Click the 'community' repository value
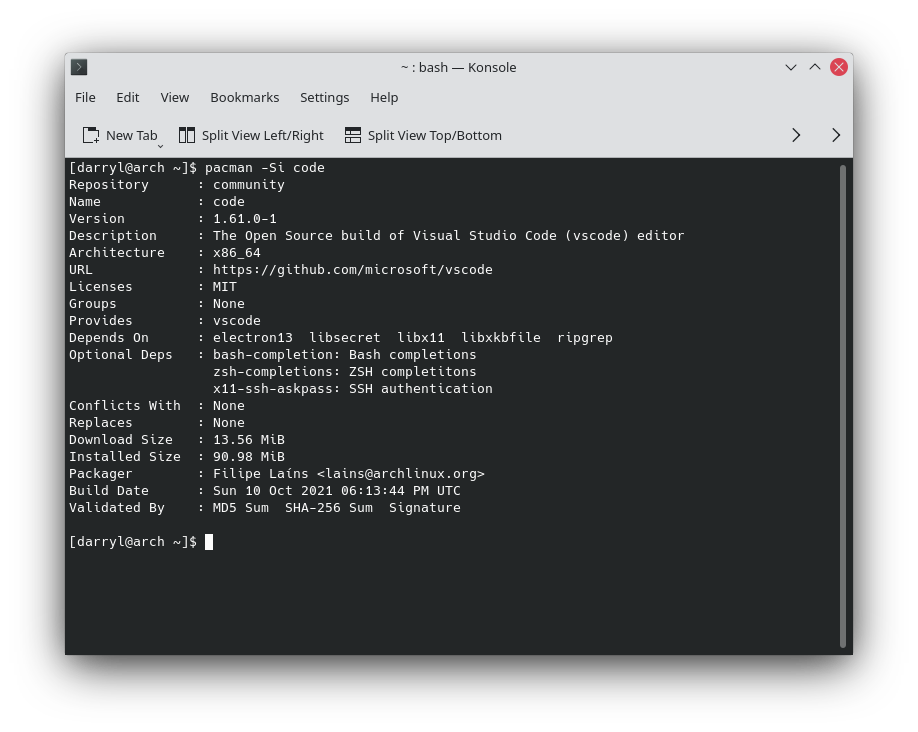This screenshot has height=732, width=918. 249,185
